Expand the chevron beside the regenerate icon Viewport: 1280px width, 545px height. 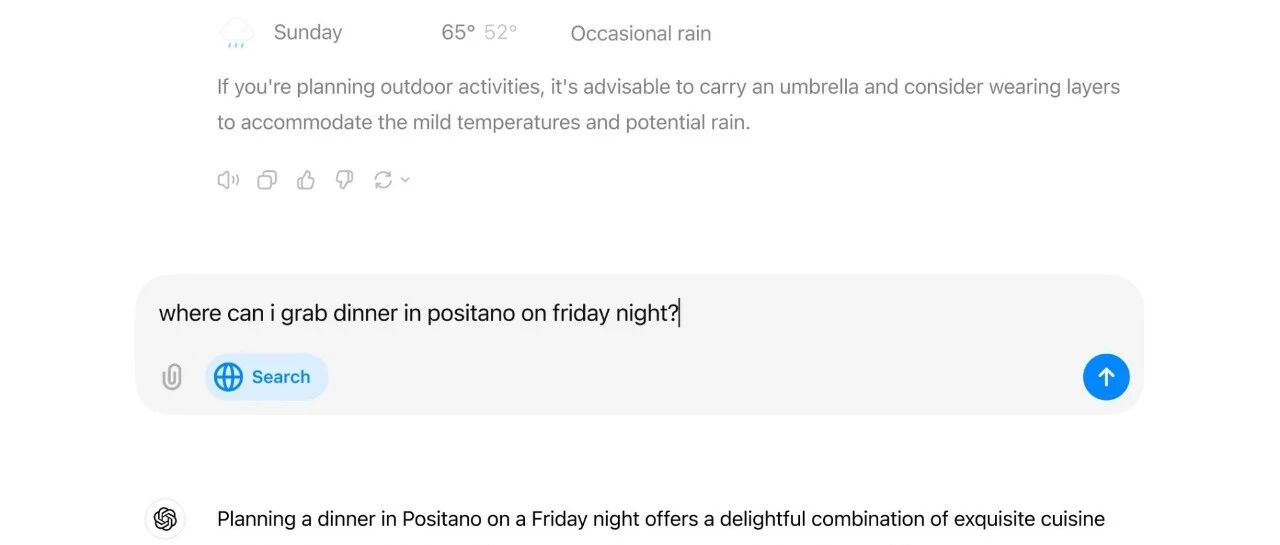(405, 180)
